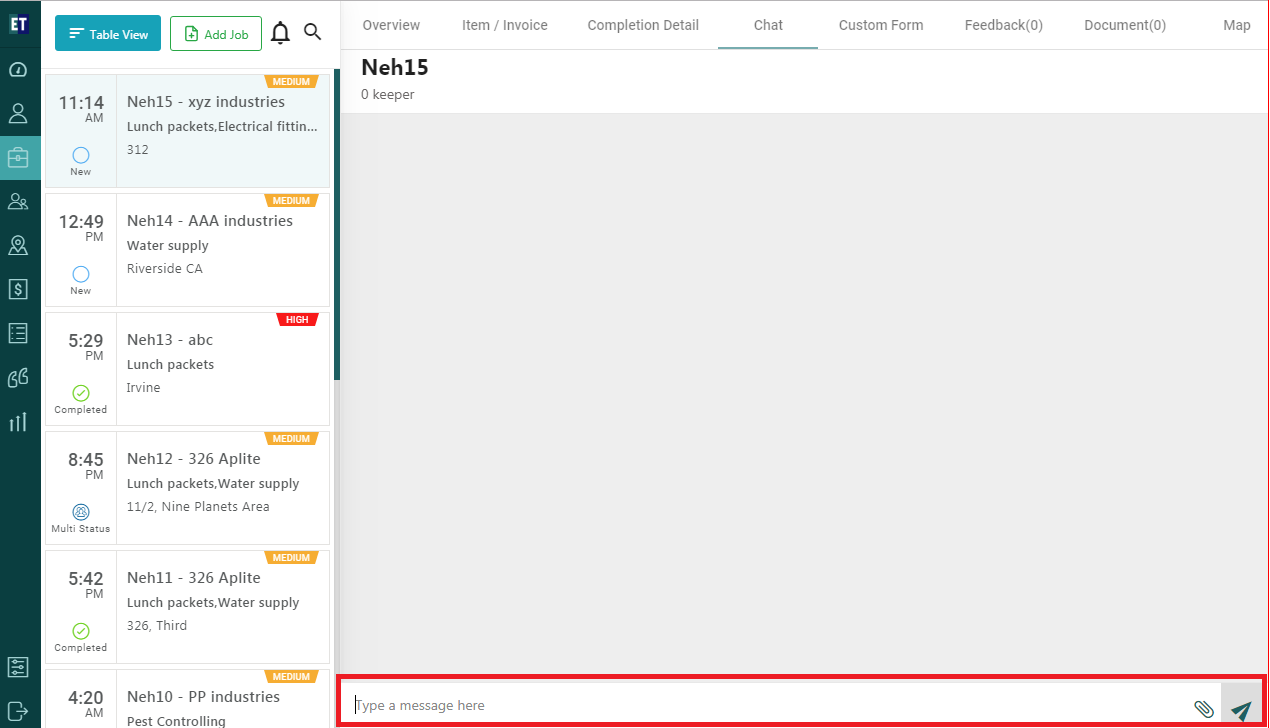Click the '12:49 PM' time on Neh14

click(x=81, y=228)
